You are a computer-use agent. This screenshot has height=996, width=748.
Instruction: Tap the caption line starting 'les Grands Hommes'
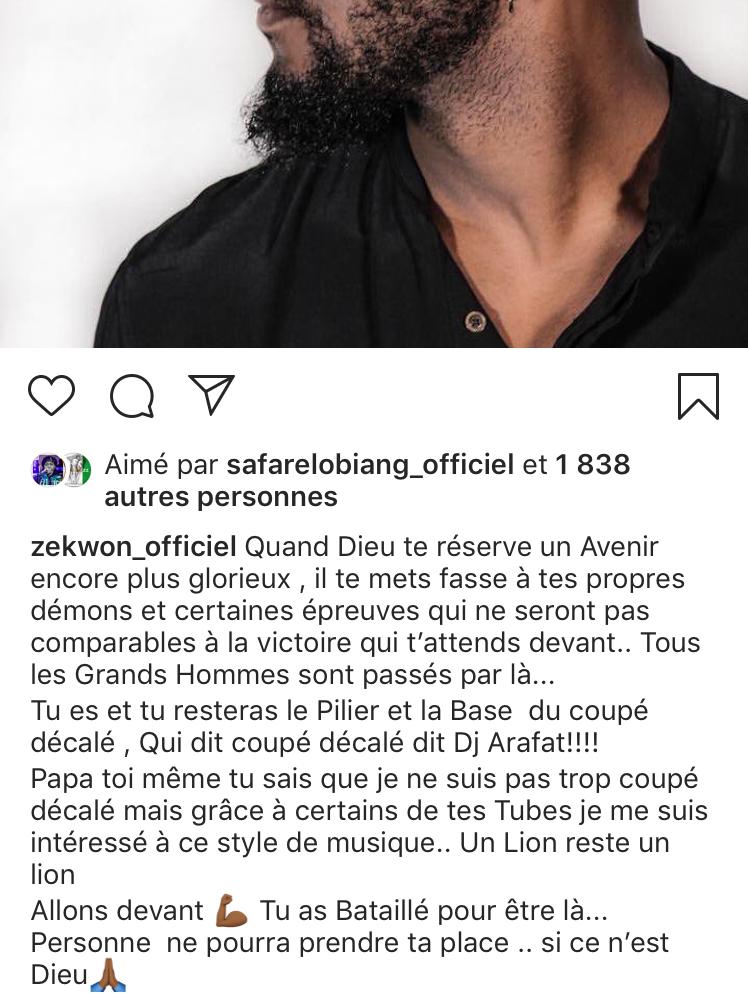pyautogui.click(x=293, y=675)
